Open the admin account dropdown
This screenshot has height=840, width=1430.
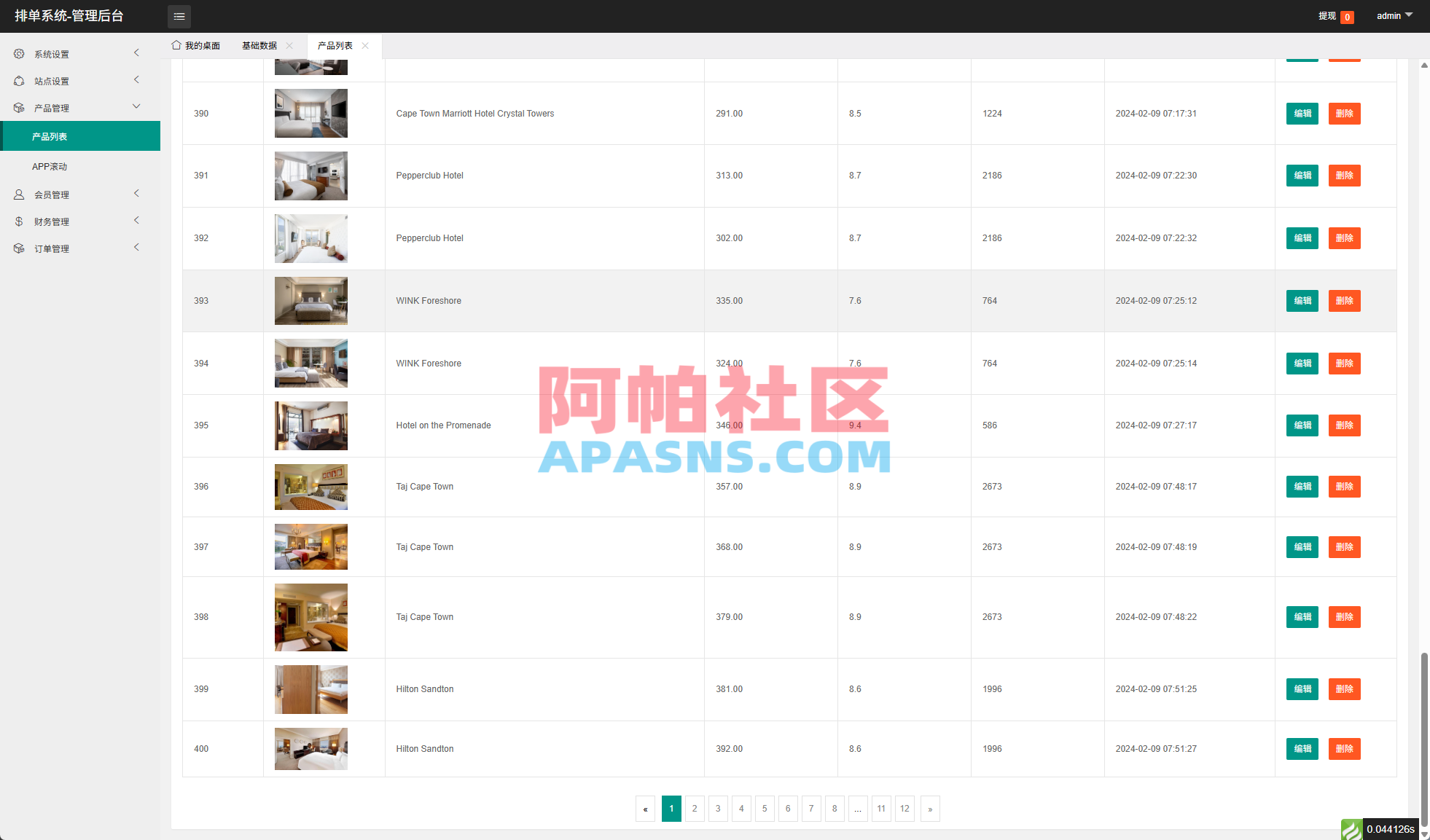pyautogui.click(x=1393, y=15)
